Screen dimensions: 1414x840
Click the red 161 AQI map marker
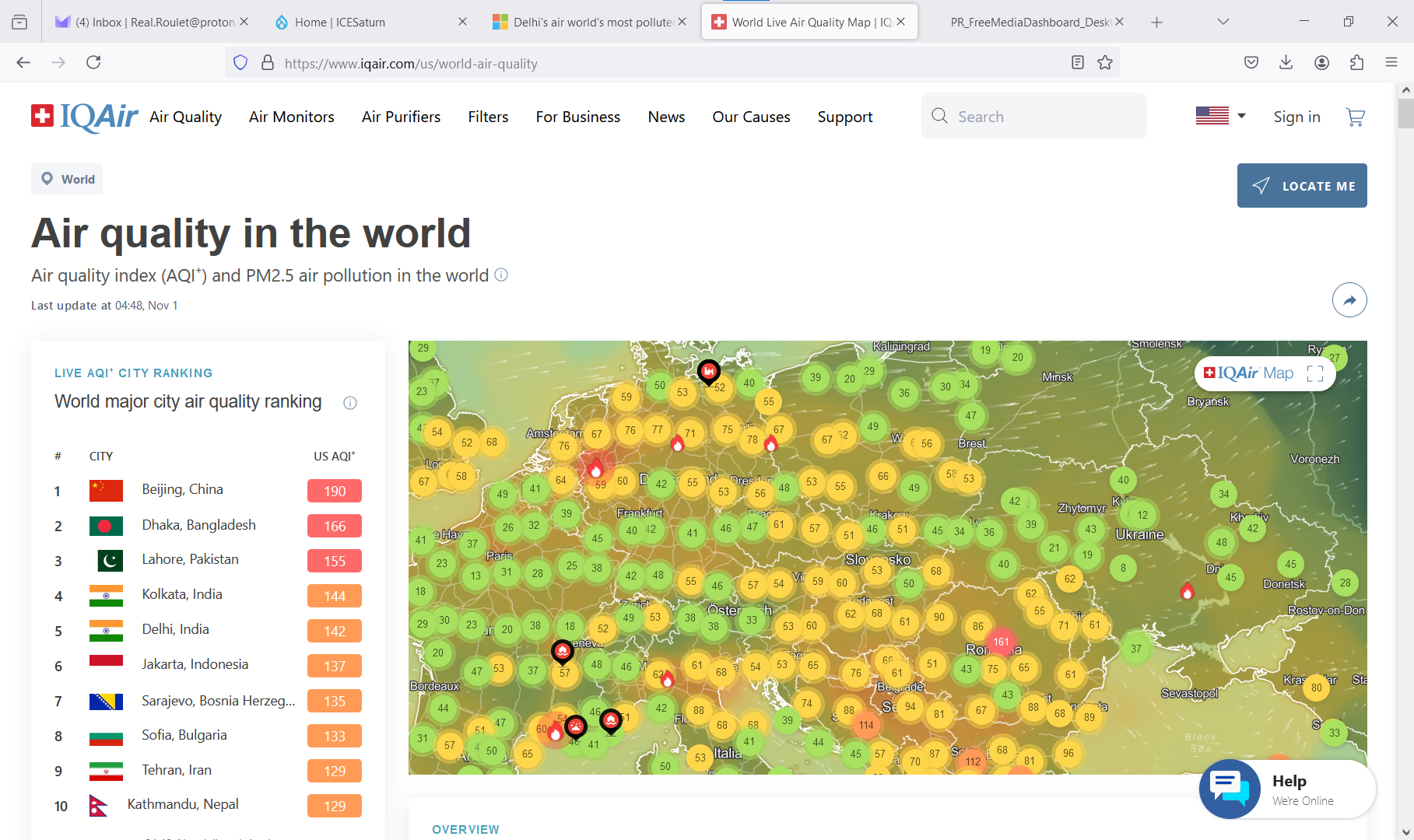point(1001,642)
